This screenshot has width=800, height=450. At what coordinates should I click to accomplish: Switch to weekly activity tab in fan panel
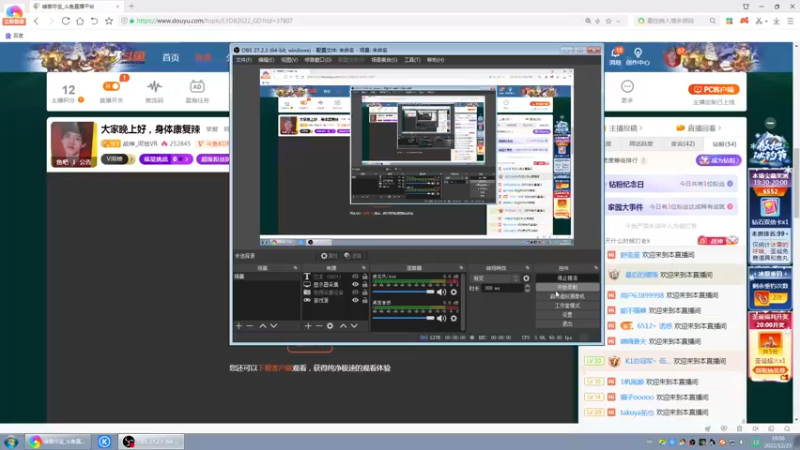coord(641,144)
